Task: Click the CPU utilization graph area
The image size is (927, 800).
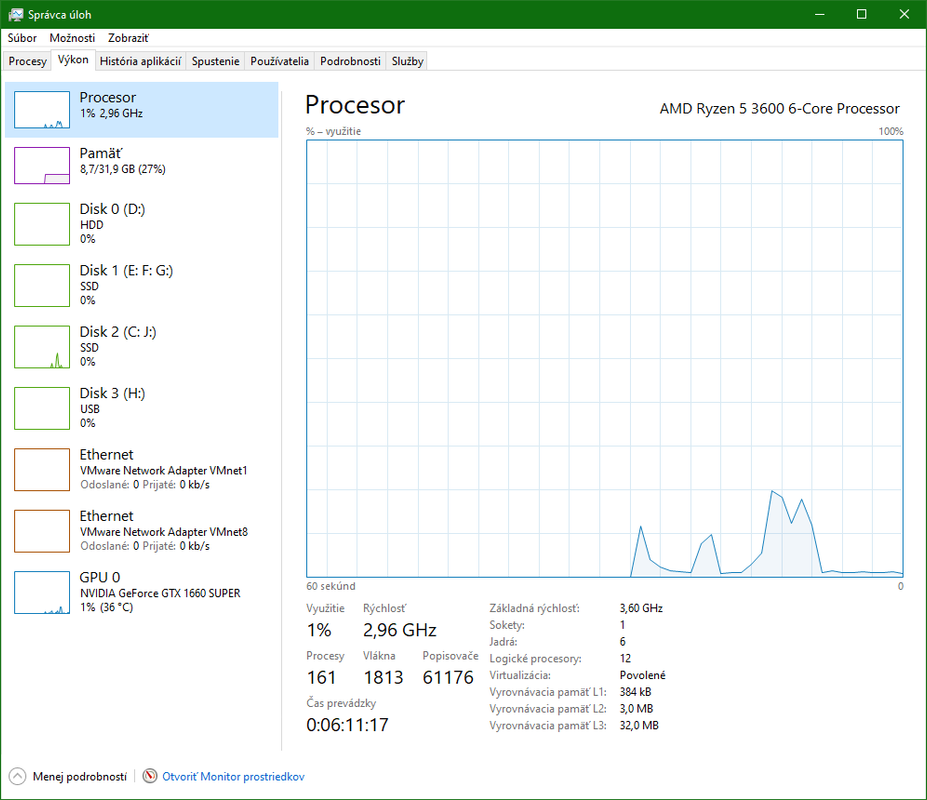Action: click(x=604, y=359)
